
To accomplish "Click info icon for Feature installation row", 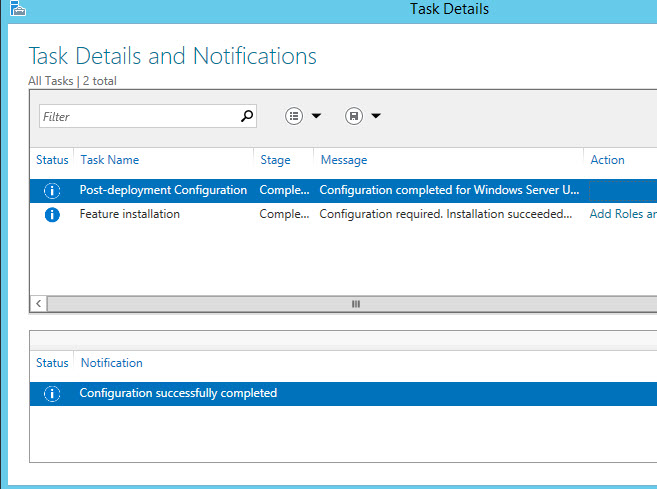I will [x=52, y=215].
